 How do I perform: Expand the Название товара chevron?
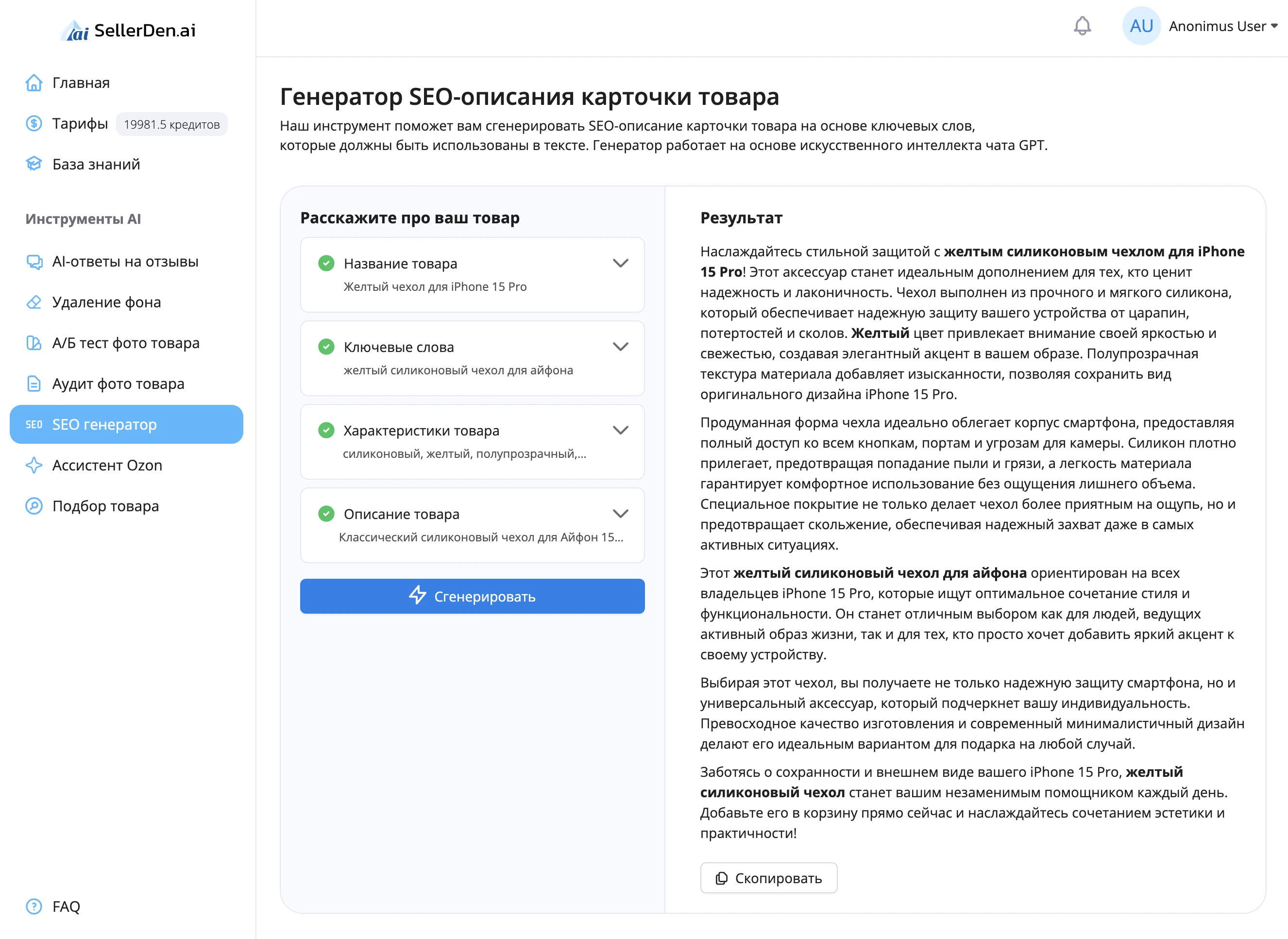(x=620, y=263)
